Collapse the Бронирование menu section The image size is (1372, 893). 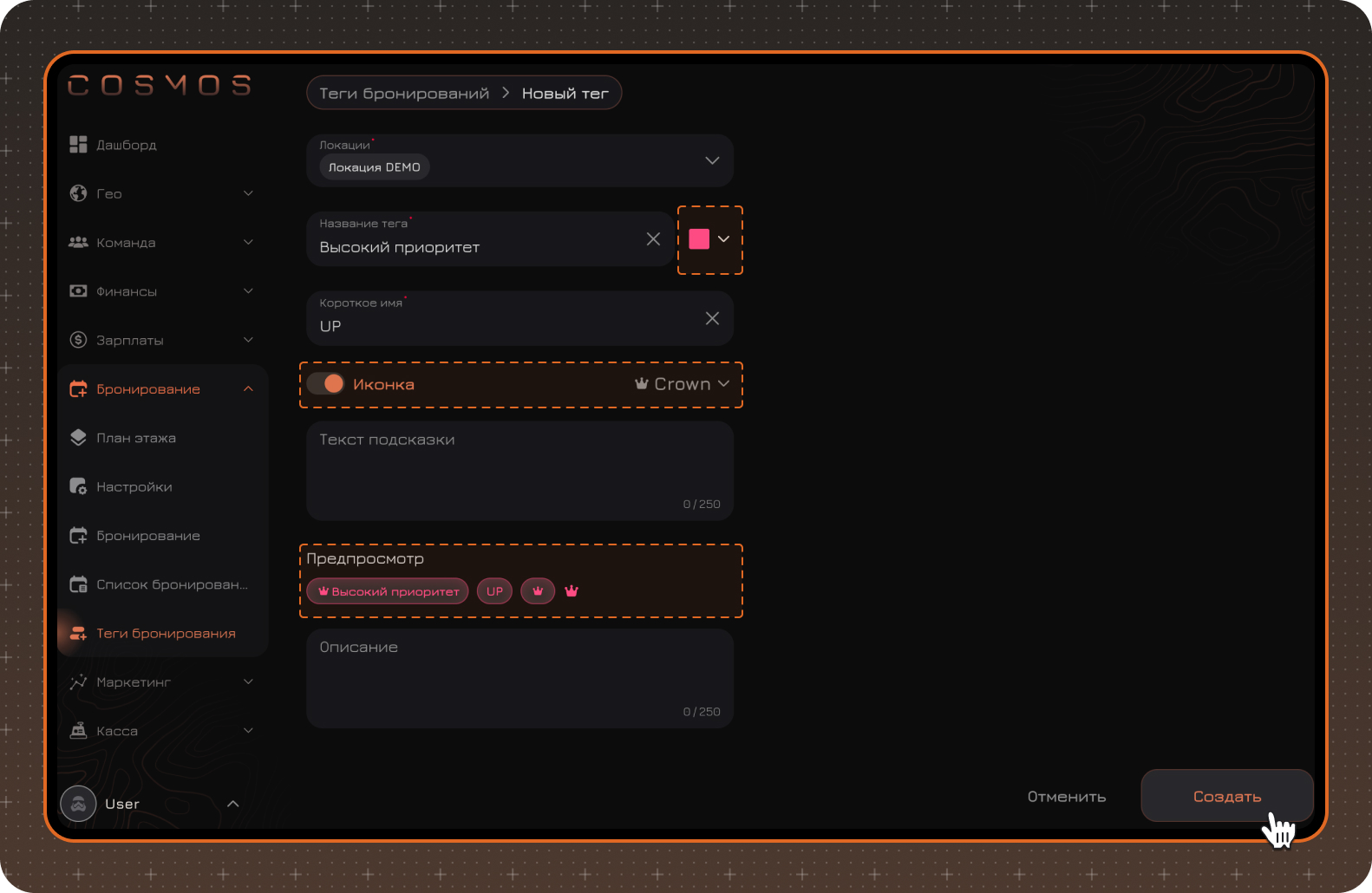click(248, 389)
